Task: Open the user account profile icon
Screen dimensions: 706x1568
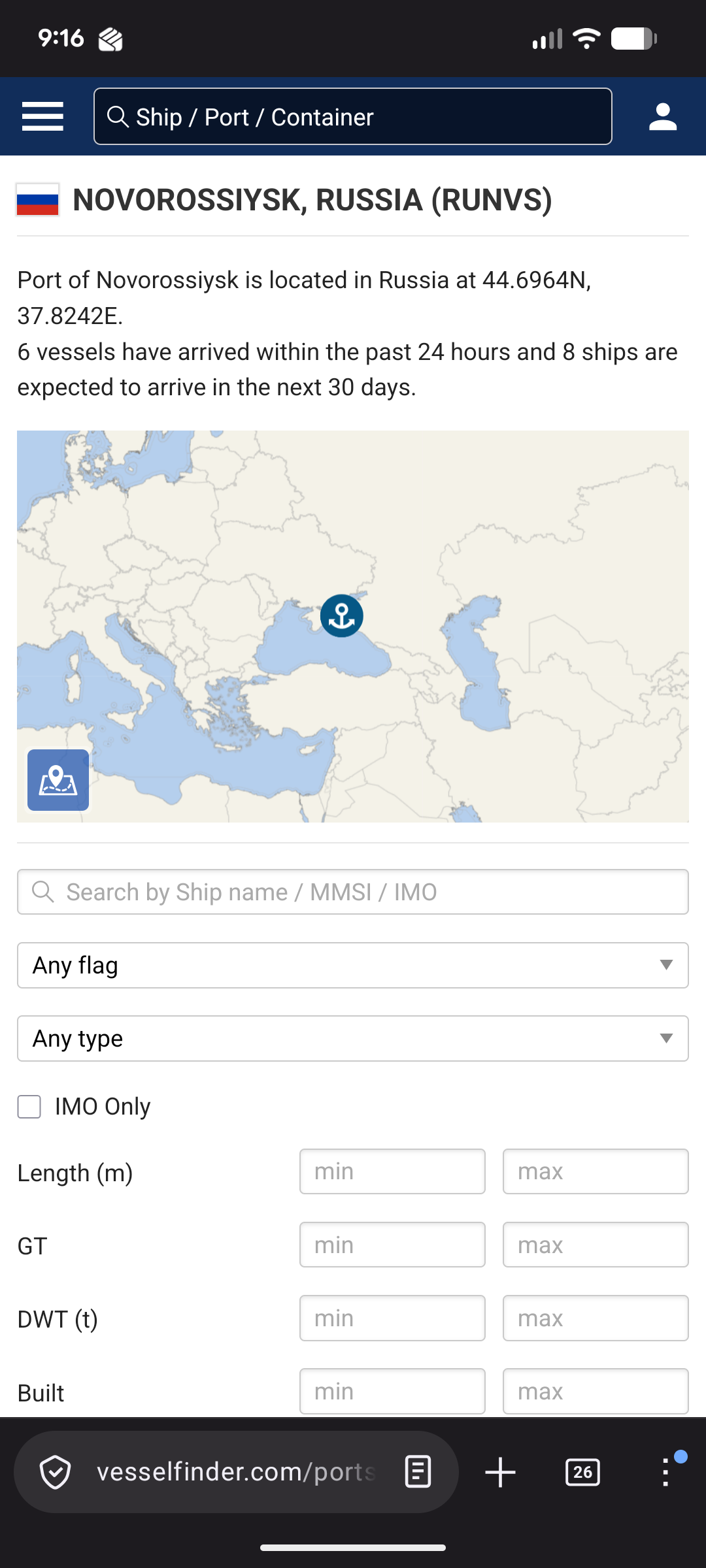Action: pyautogui.click(x=662, y=117)
